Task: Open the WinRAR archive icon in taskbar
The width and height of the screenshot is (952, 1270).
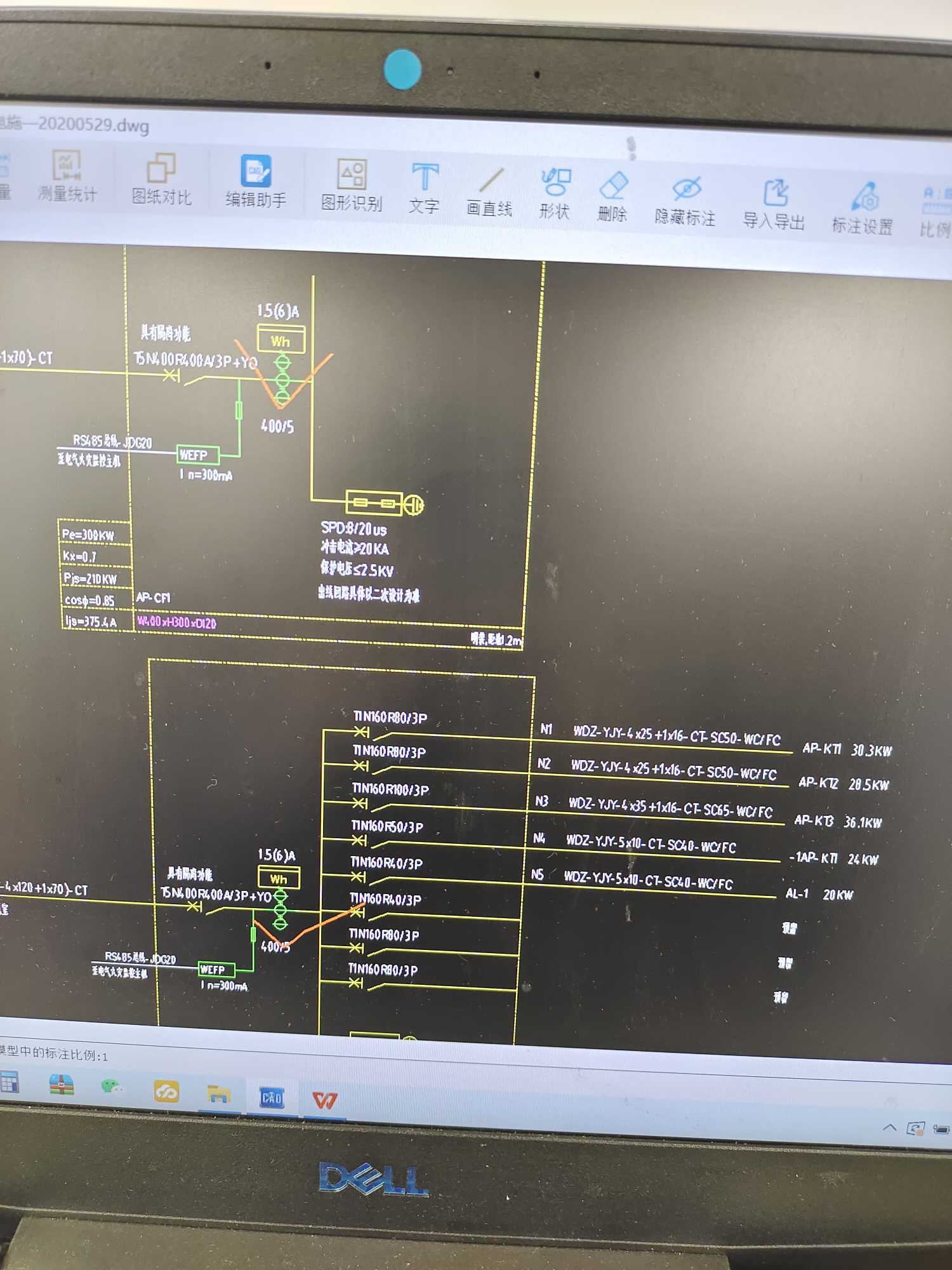Action: 62,1085
